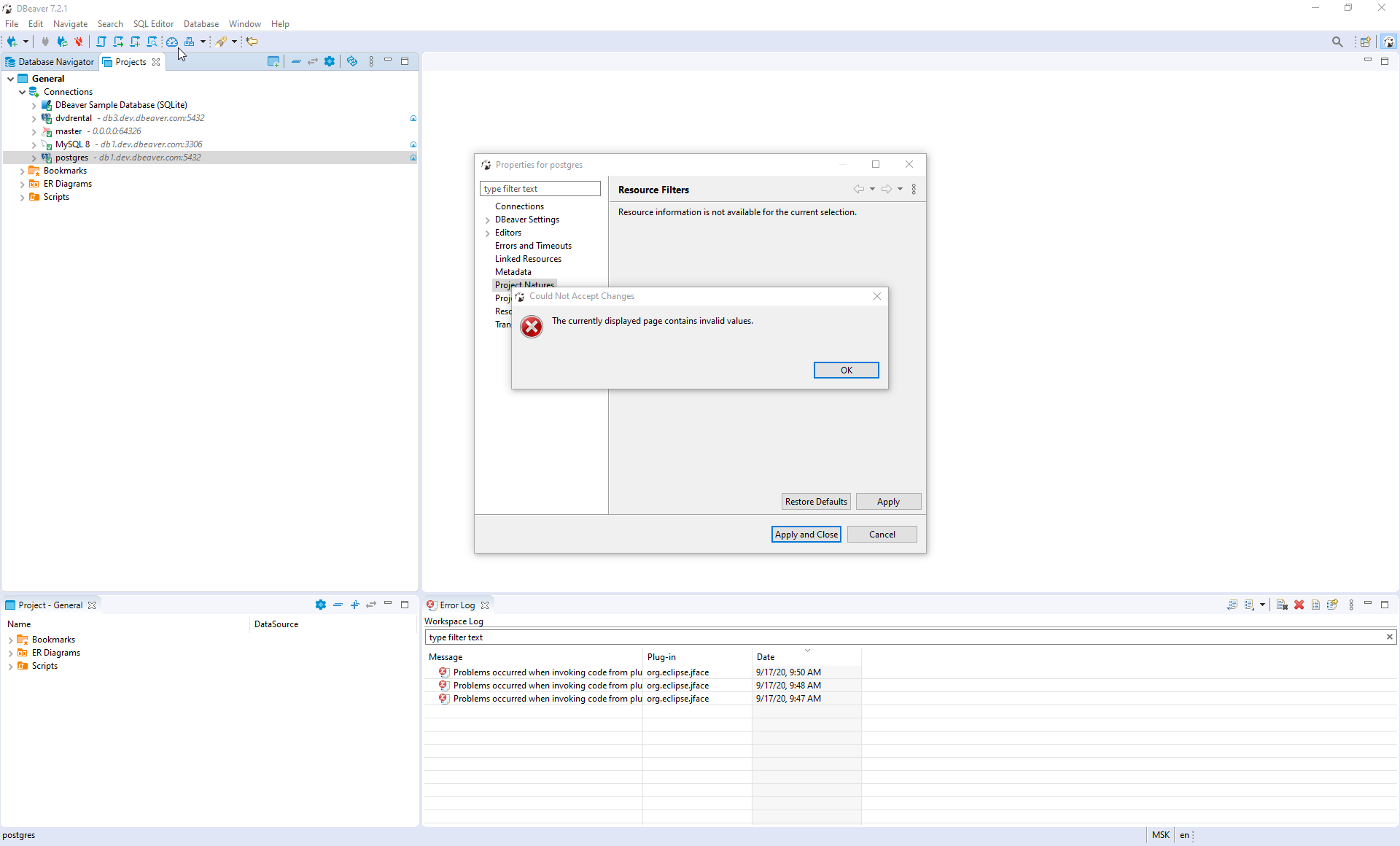Open the SQL Editor menu
The image size is (1400, 846).
pyautogui.click(x=153, y=23)
